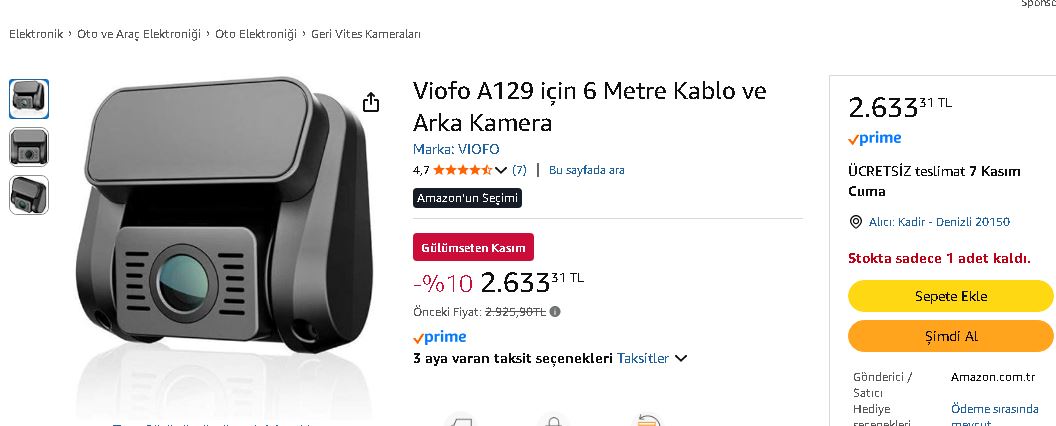This screenshot has width=1056, height=426.
Task: Open the Marka: VIOFO brand link
Action: 456,149
